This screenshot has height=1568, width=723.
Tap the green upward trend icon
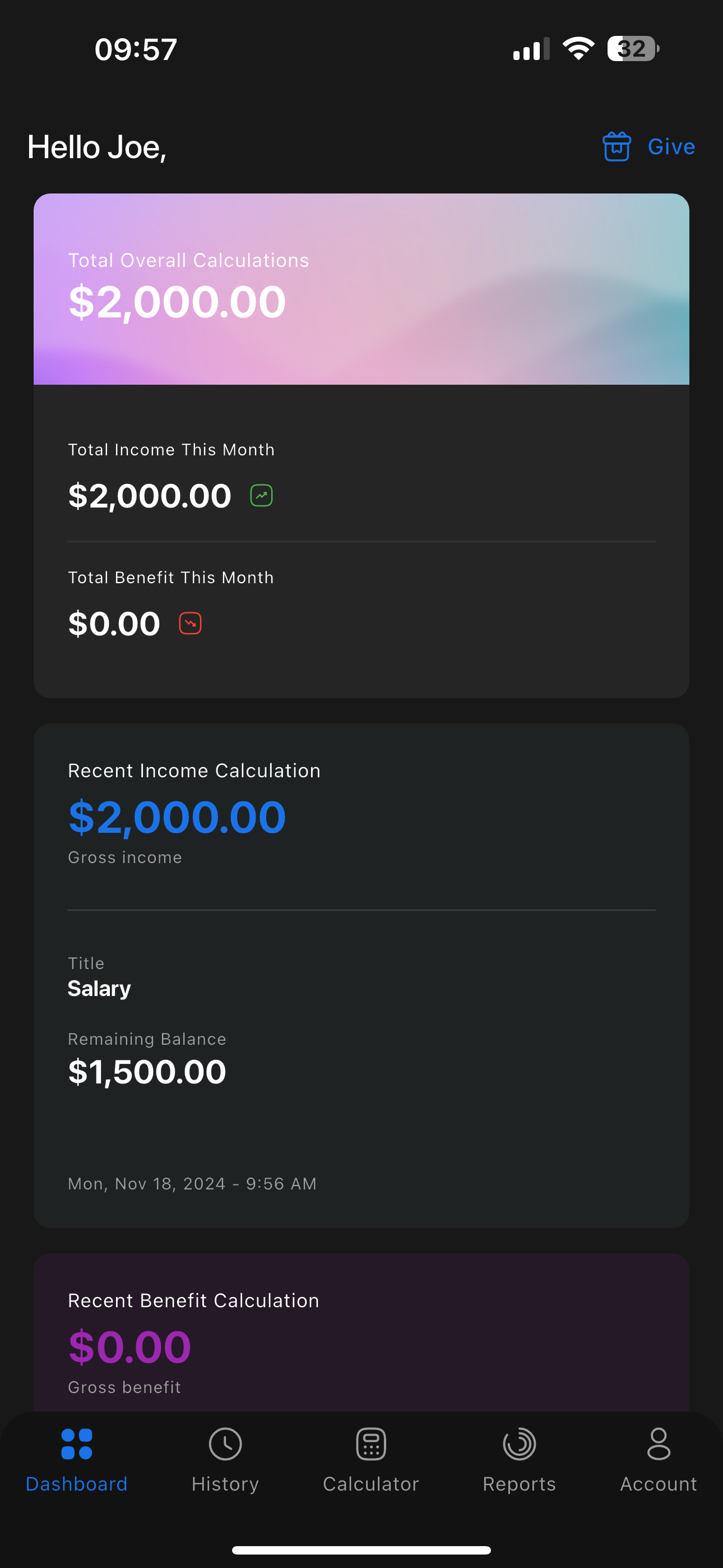pyautogui.click(x=262, y=496)
